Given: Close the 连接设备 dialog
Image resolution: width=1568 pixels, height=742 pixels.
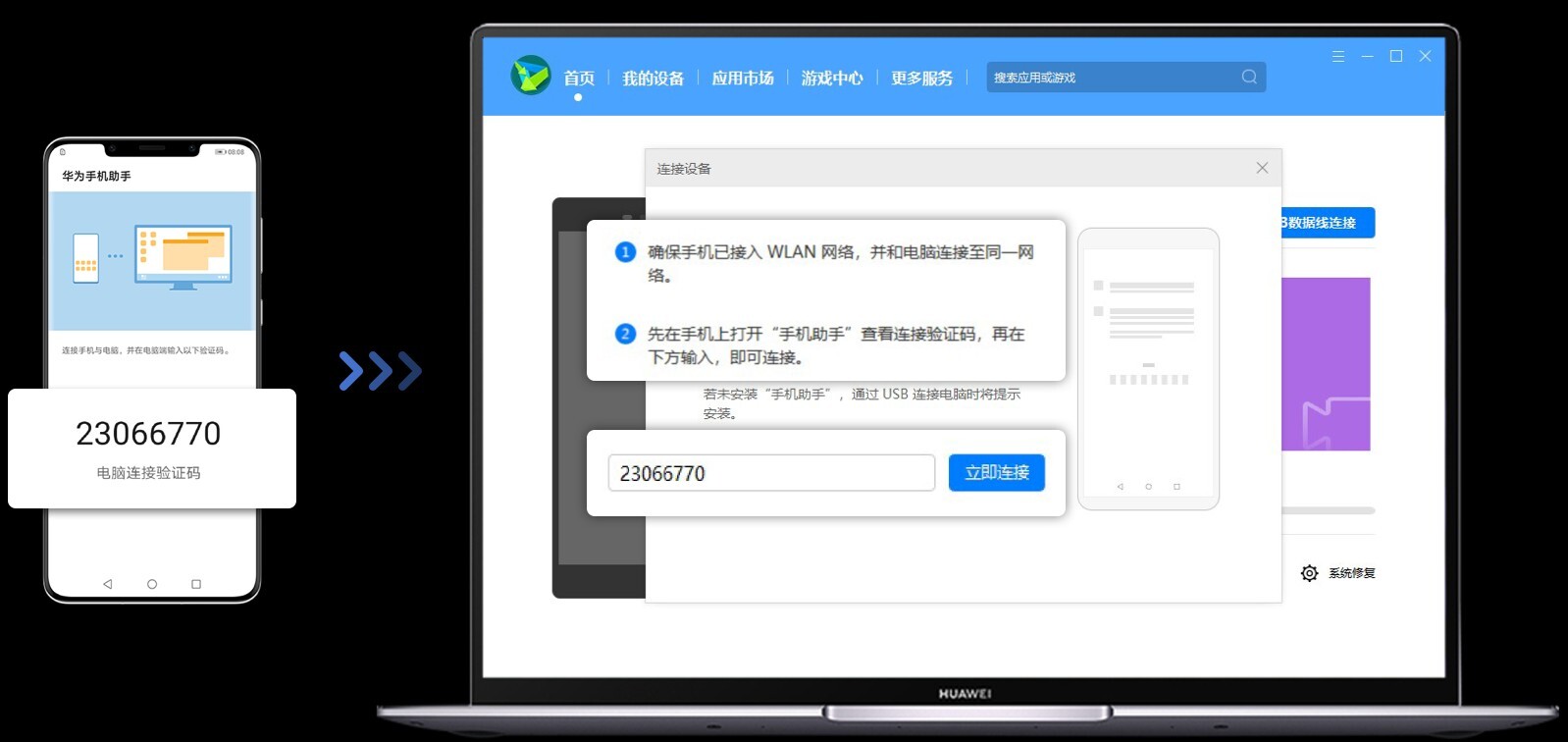Looking at the screenshot, I should tap(1262, 168).
